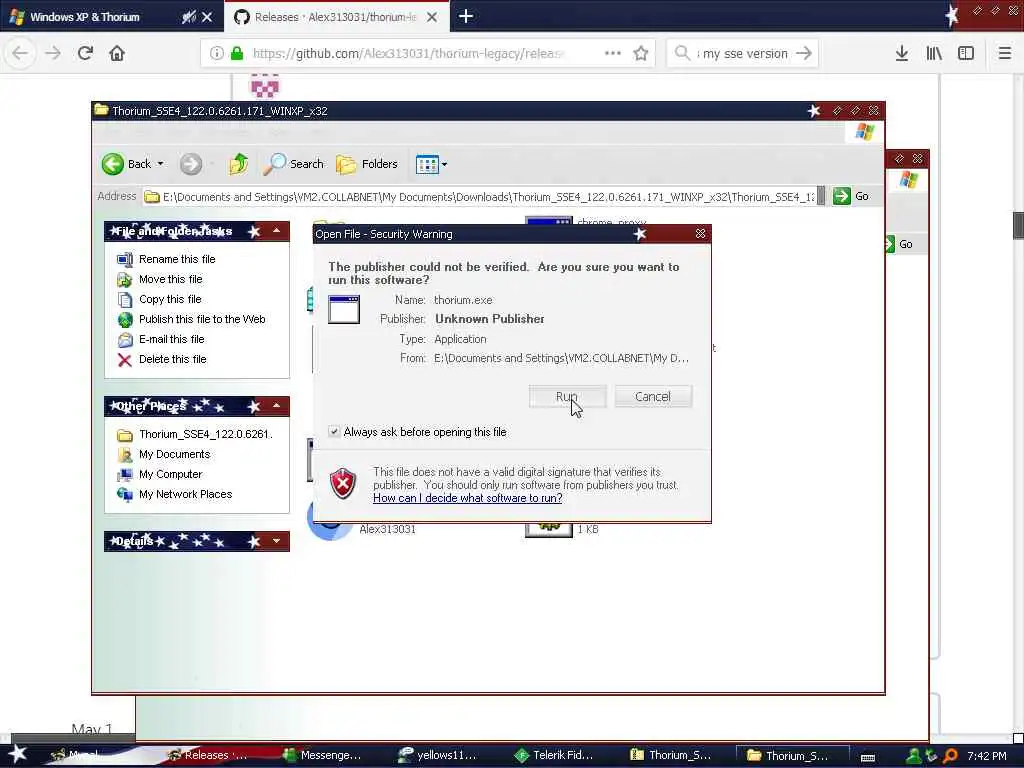Open 'How can I decide what software to run?' link
Screen dimensions: 1024x768
(468, 498)
